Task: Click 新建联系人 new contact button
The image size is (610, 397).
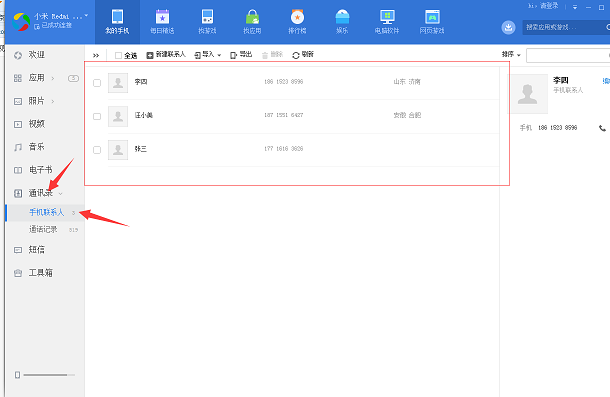Action: tap(166, 55)
